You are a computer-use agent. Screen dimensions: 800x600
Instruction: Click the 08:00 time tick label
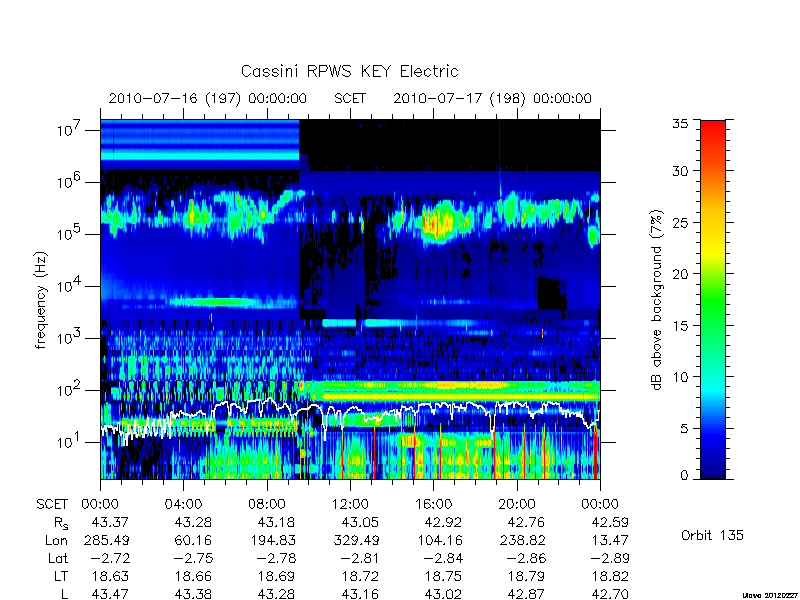click(267, 505)
